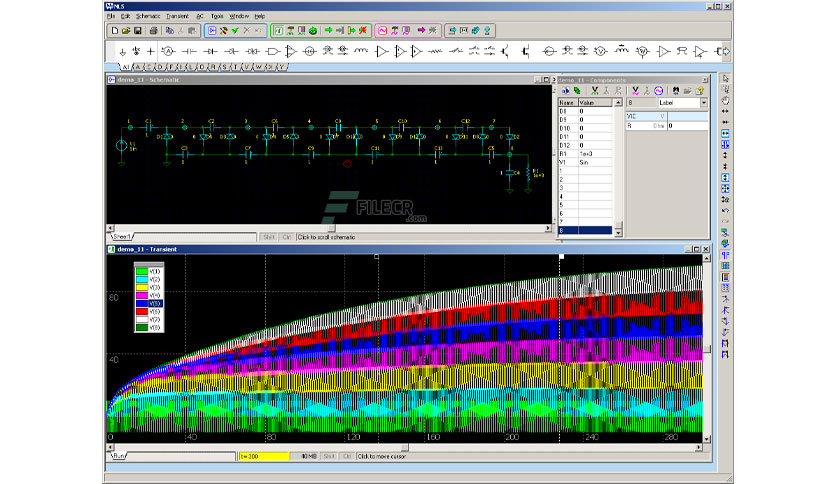
Task: Click the cyan V(2) legend swatch
Action: [x=142, y=279]
